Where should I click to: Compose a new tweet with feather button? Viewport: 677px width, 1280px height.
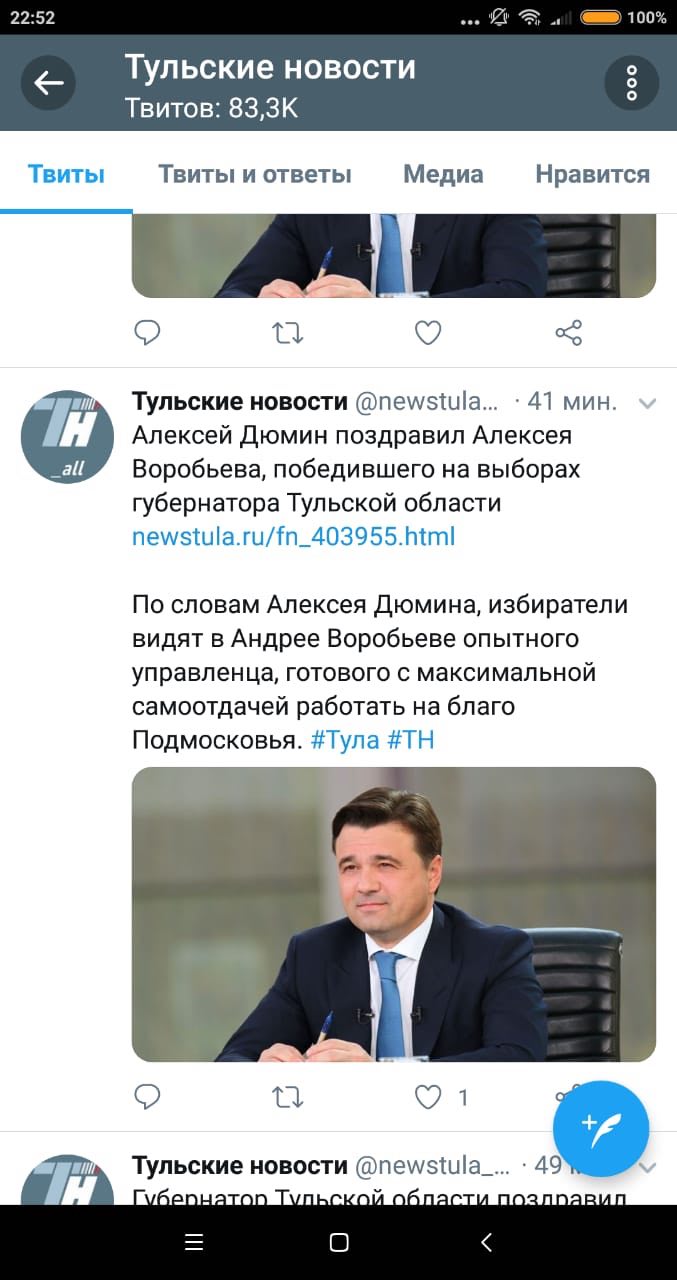tap(601, 1129)
